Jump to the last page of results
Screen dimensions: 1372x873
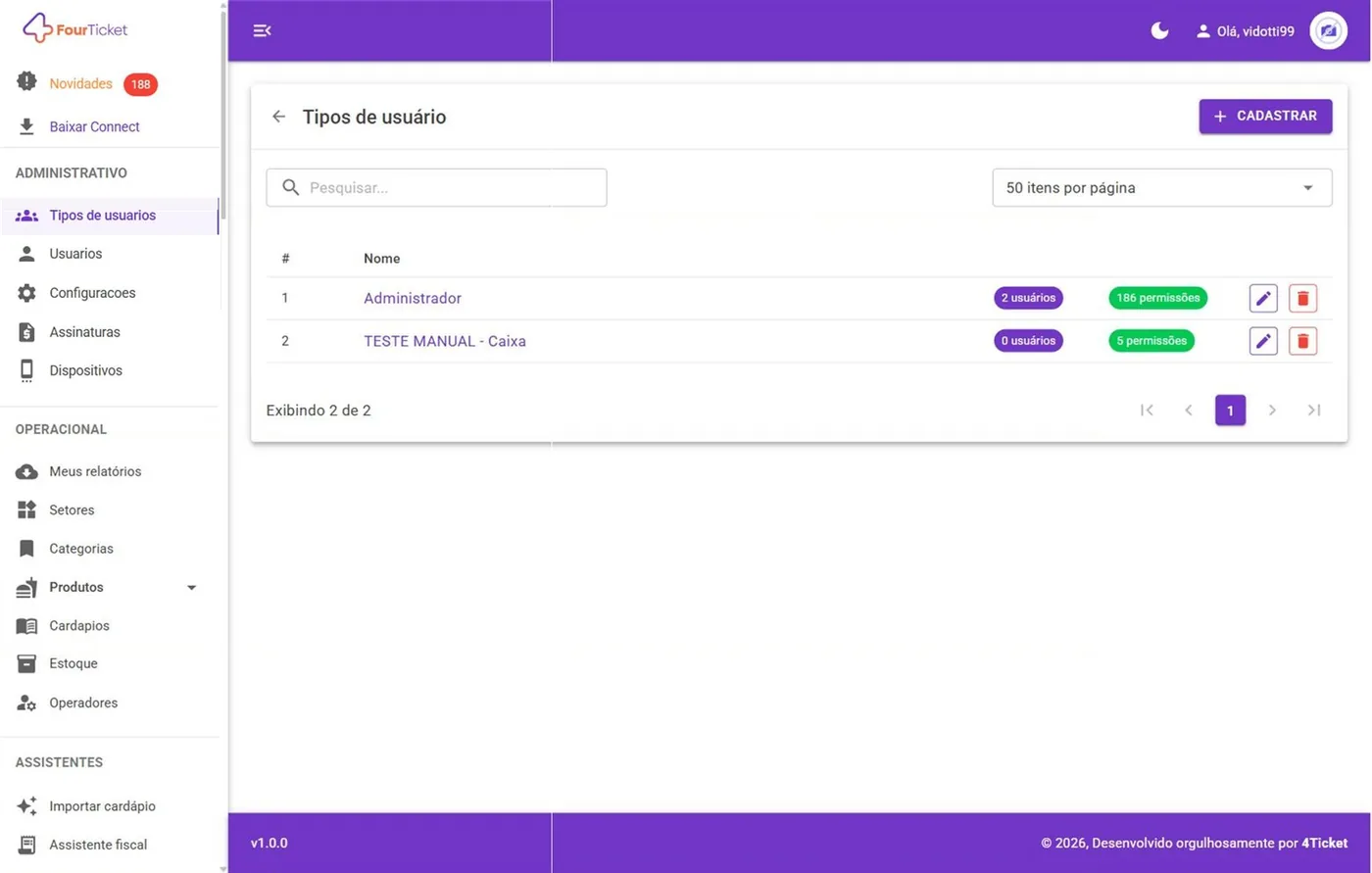pyautogui.click(x=1314, y=410)
